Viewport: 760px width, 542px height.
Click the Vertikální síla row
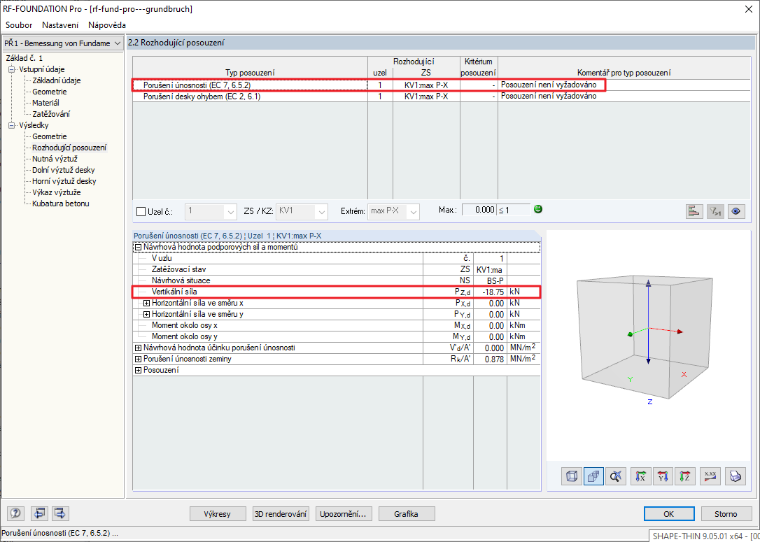pyautogui.click(x=336, y=292)
